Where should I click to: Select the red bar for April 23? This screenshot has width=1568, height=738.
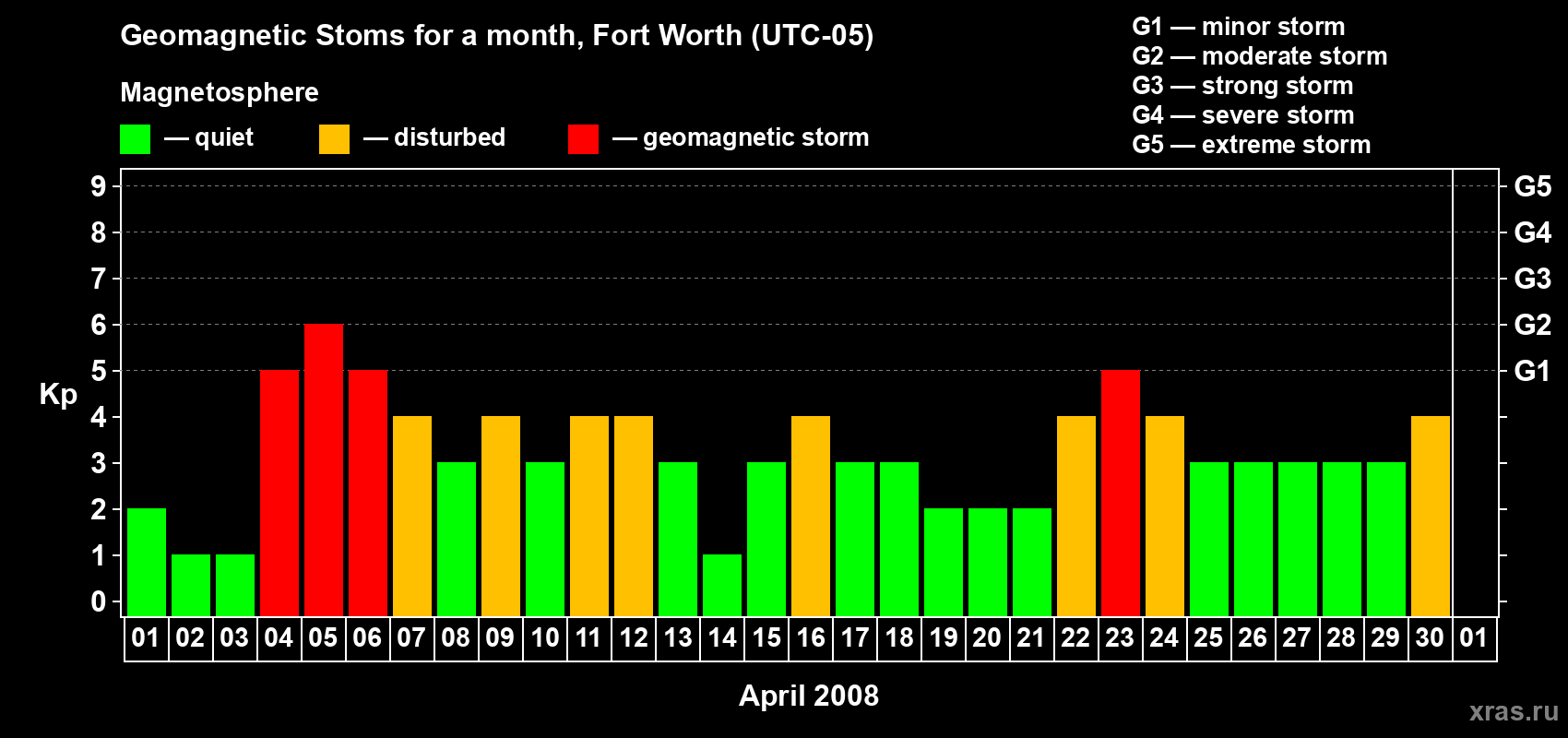click(1121, 493)
